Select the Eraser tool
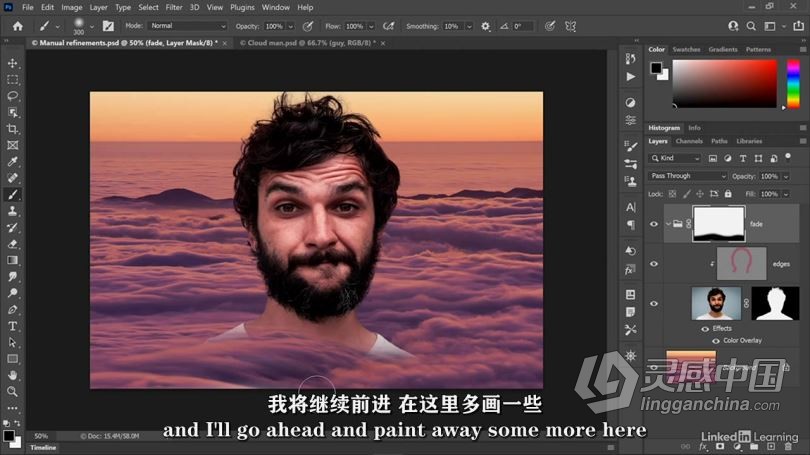The image size is (810, 455). (12, 244)
